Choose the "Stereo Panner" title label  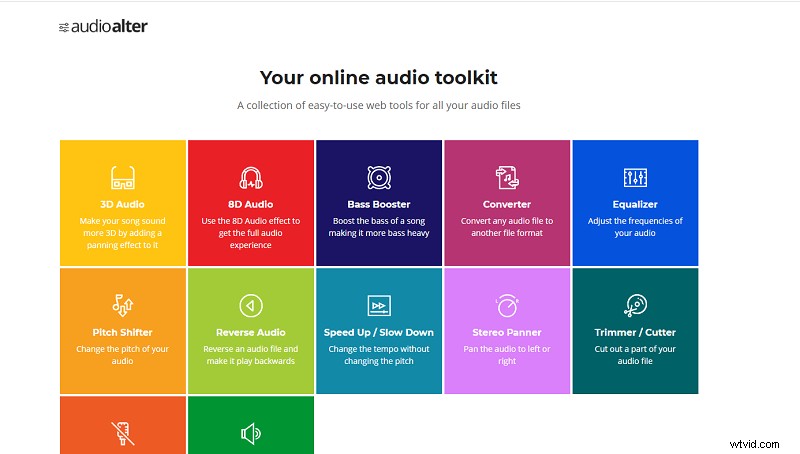pos(507,332)
